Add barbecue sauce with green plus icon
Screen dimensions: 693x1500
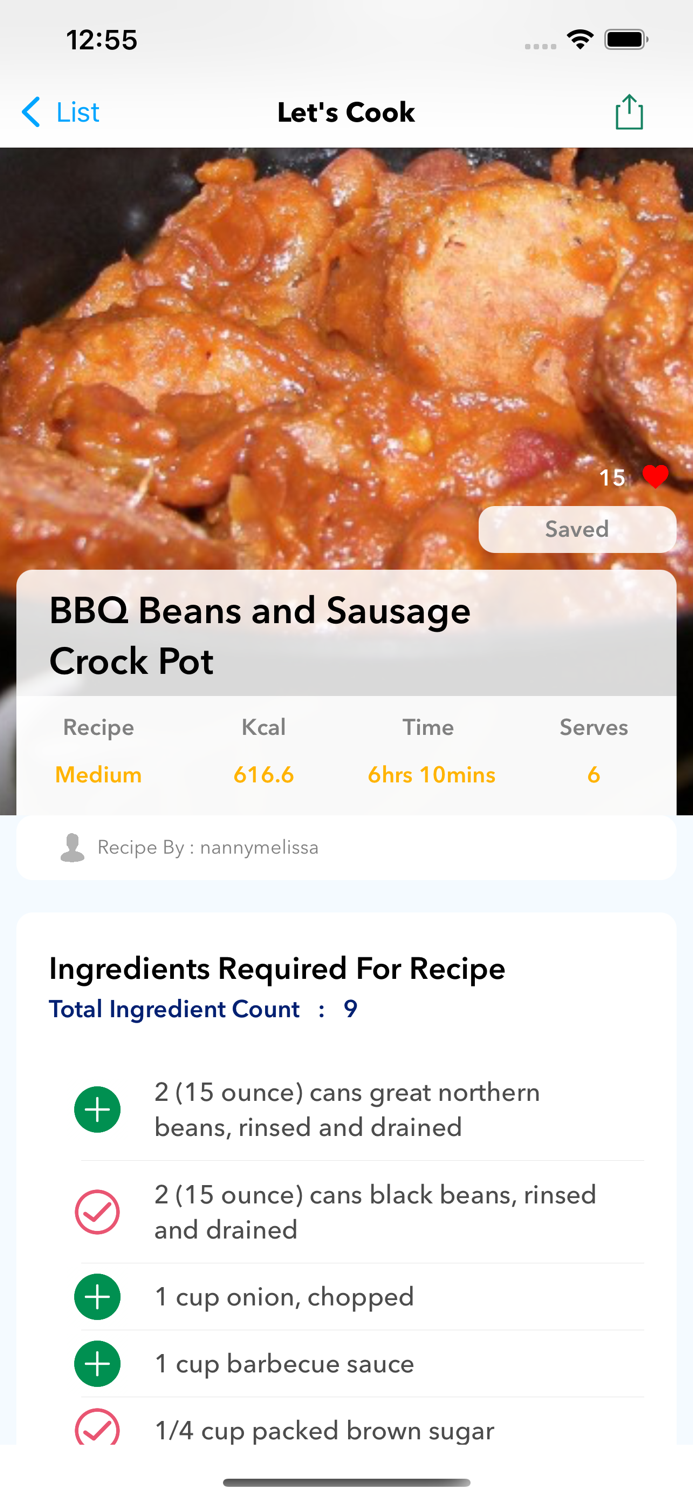[x=97, y=1363]
